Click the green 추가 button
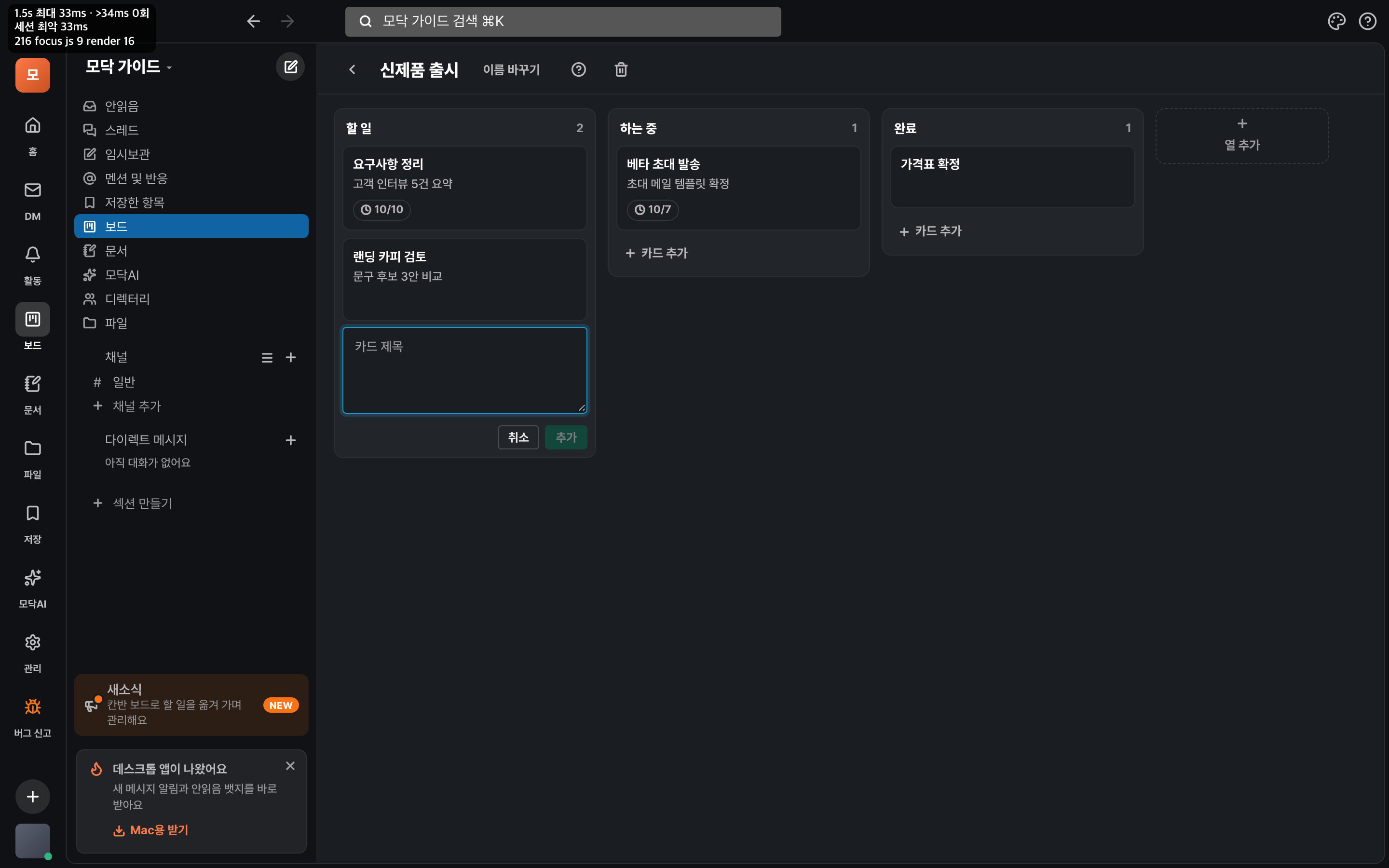The width and height of the screenshot is (1389, 868). coord(566,437)
